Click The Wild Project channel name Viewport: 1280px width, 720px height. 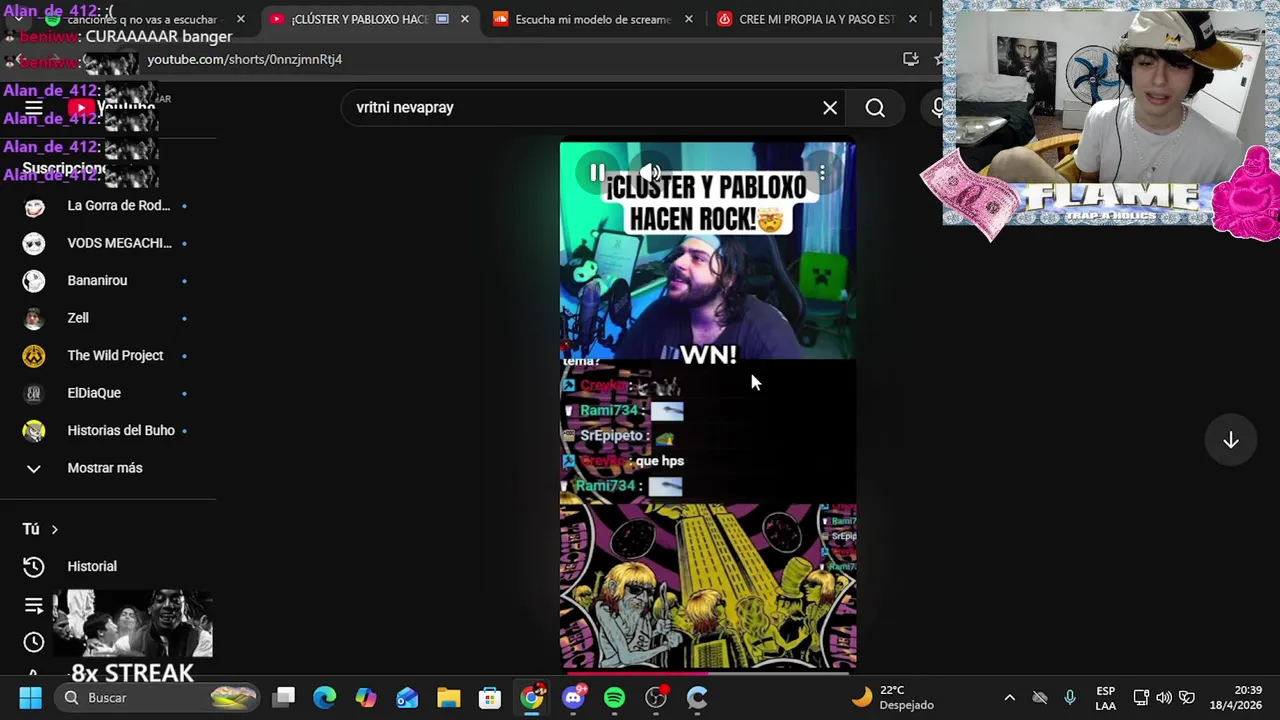coord(115,356)
